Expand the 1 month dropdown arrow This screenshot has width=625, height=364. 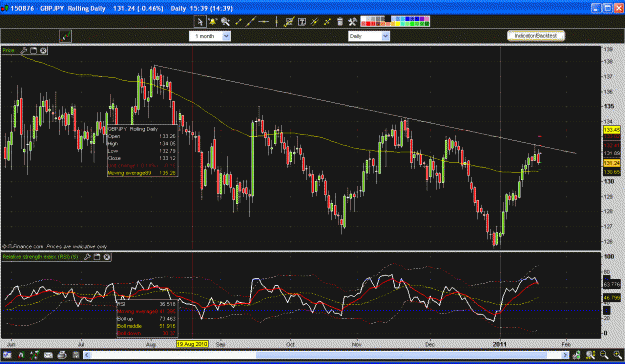226,36
